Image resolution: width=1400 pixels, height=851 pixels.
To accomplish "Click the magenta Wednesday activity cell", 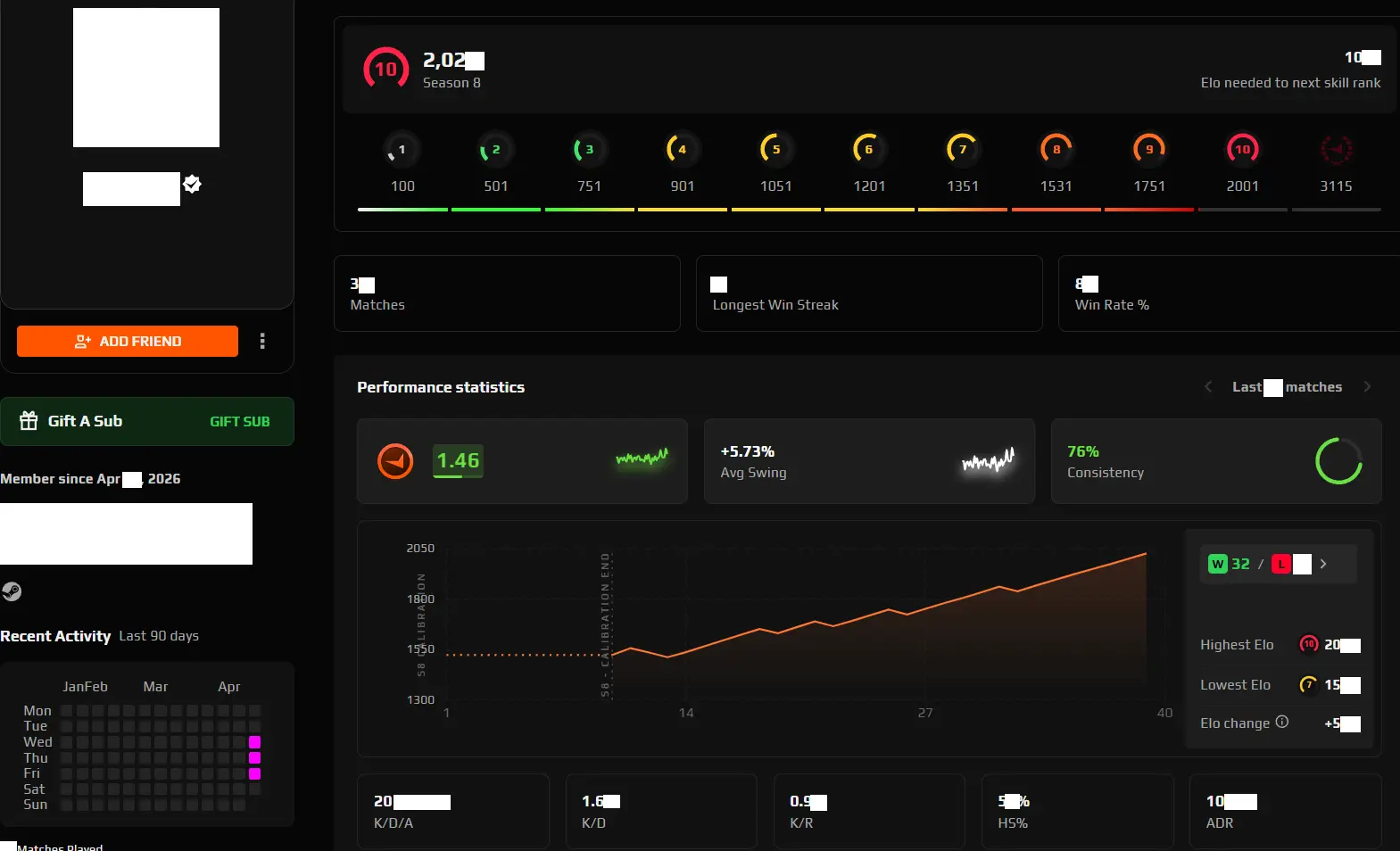I will pyautogui.click(x=254, y=742).
